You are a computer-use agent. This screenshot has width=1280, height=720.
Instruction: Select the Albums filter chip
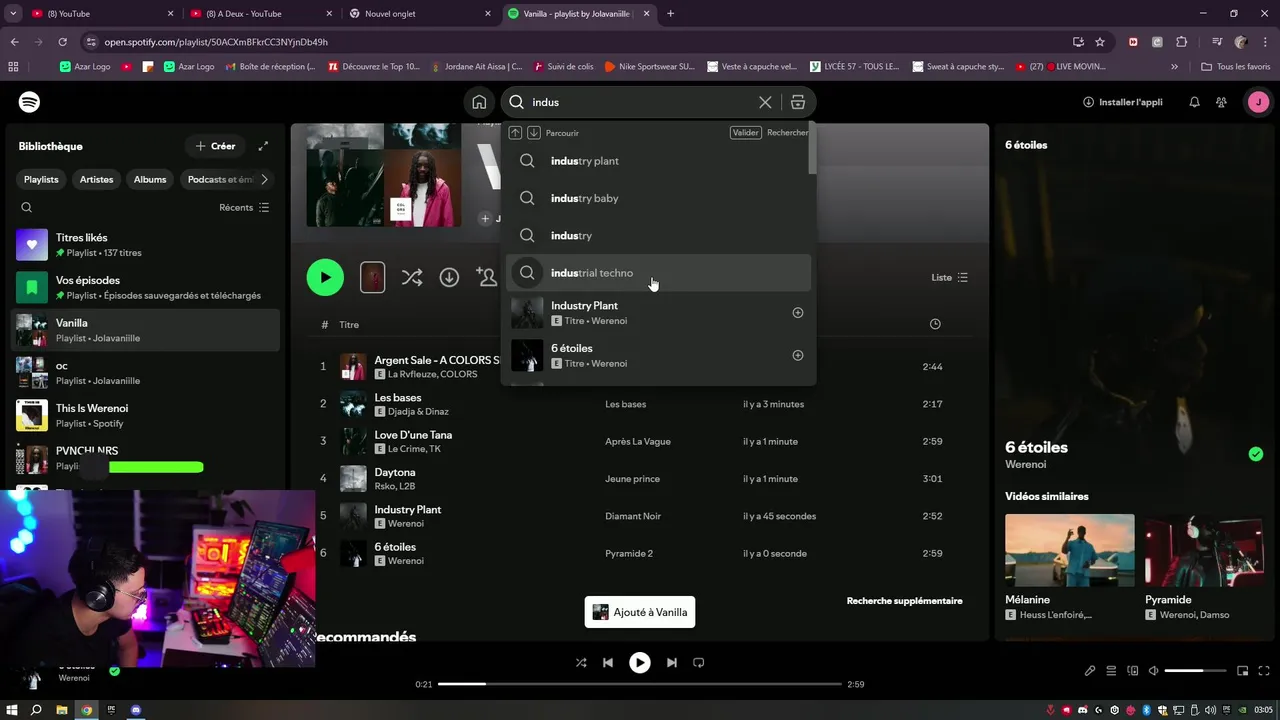point(150,179)
